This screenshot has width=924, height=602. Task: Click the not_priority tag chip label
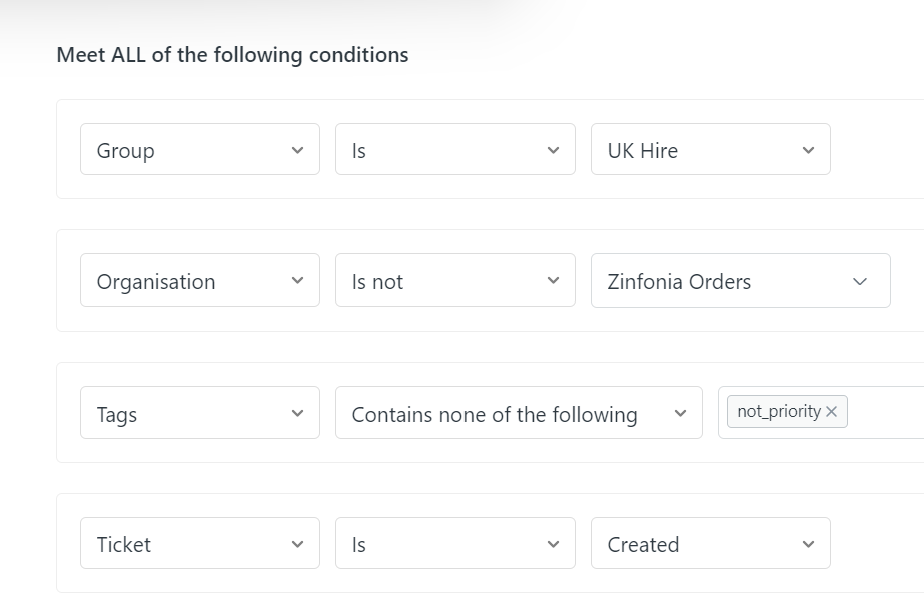(x=778, y=412)
